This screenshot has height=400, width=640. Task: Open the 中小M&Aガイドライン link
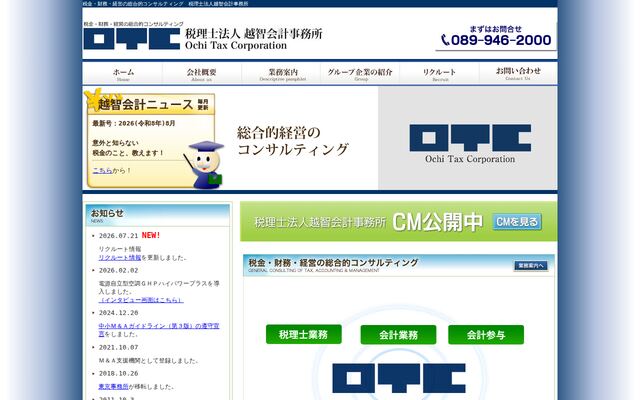[159, 330]
